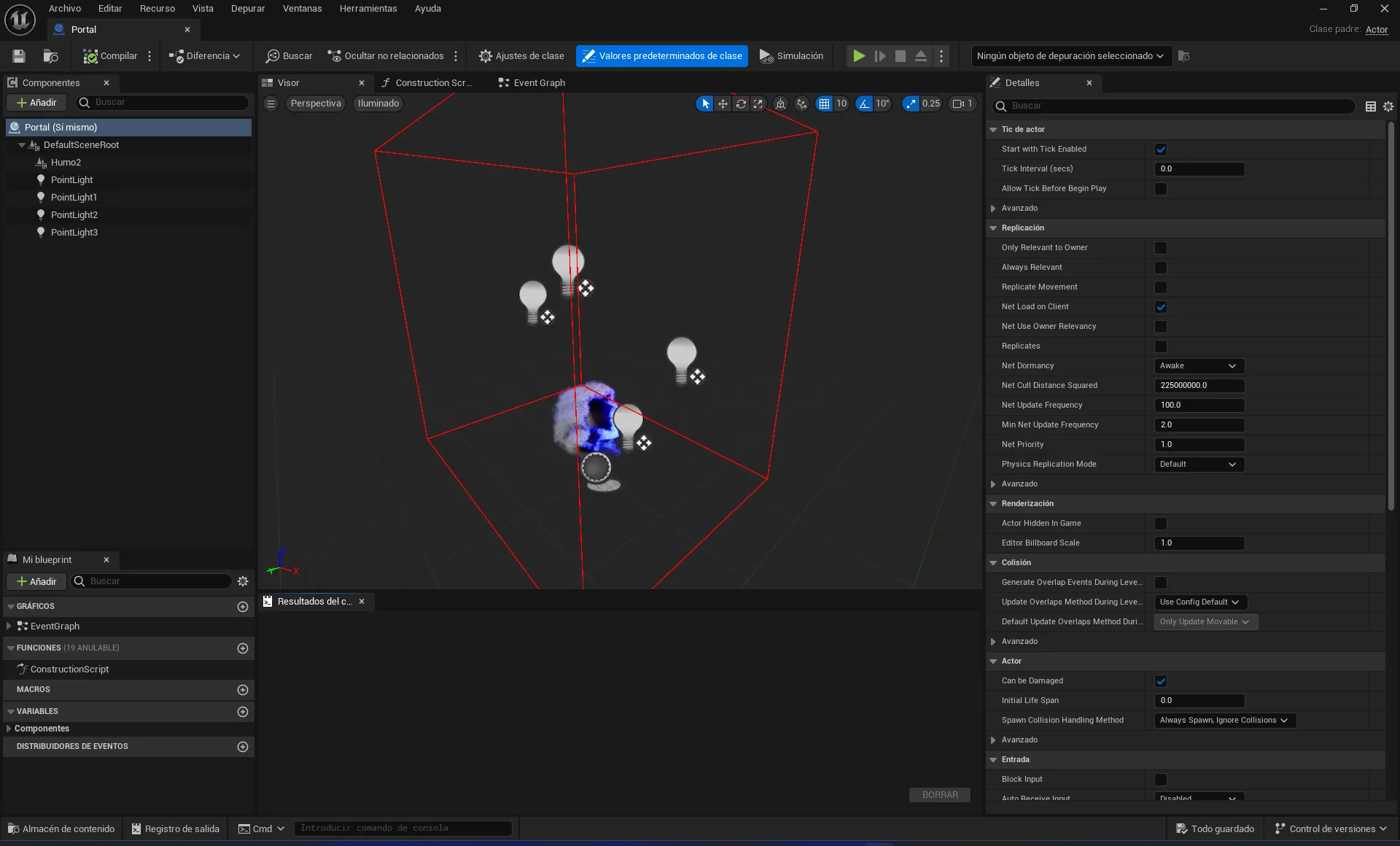Open viewport options hamburger menu
1400x846 pixels.
tap(271, 104)
